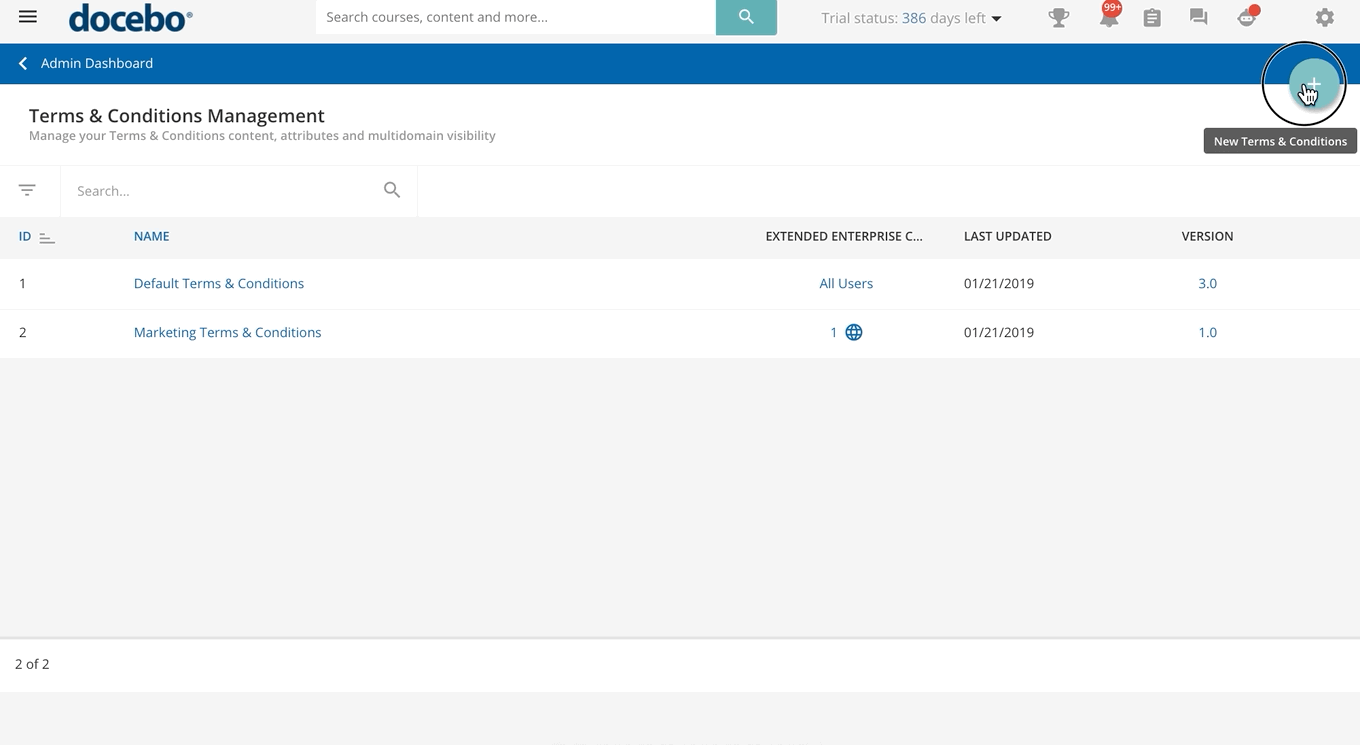Open the hamburger main menu

point(28,17)
